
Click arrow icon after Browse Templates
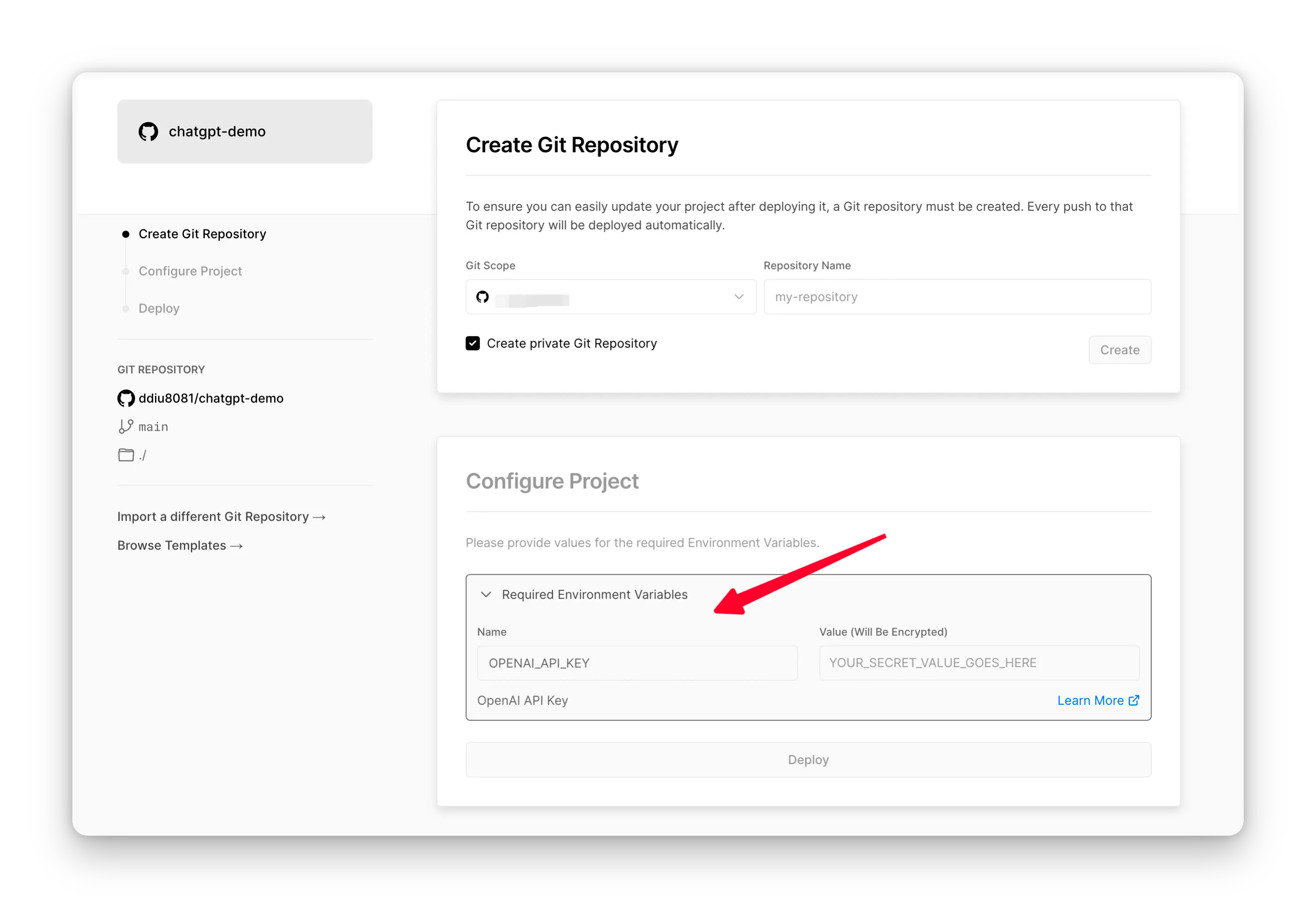tap(237, 546)
